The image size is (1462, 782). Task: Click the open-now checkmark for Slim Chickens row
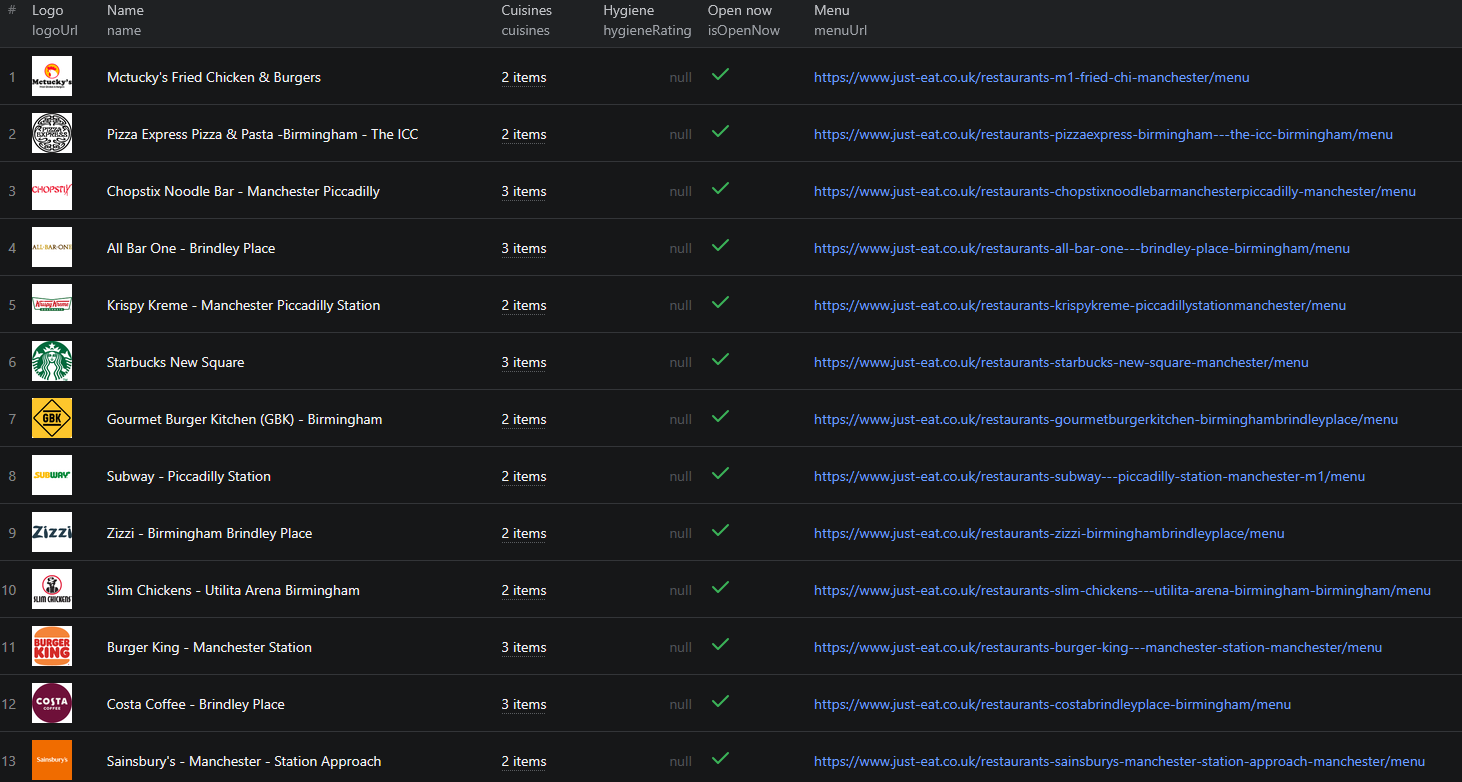(720, 587)
